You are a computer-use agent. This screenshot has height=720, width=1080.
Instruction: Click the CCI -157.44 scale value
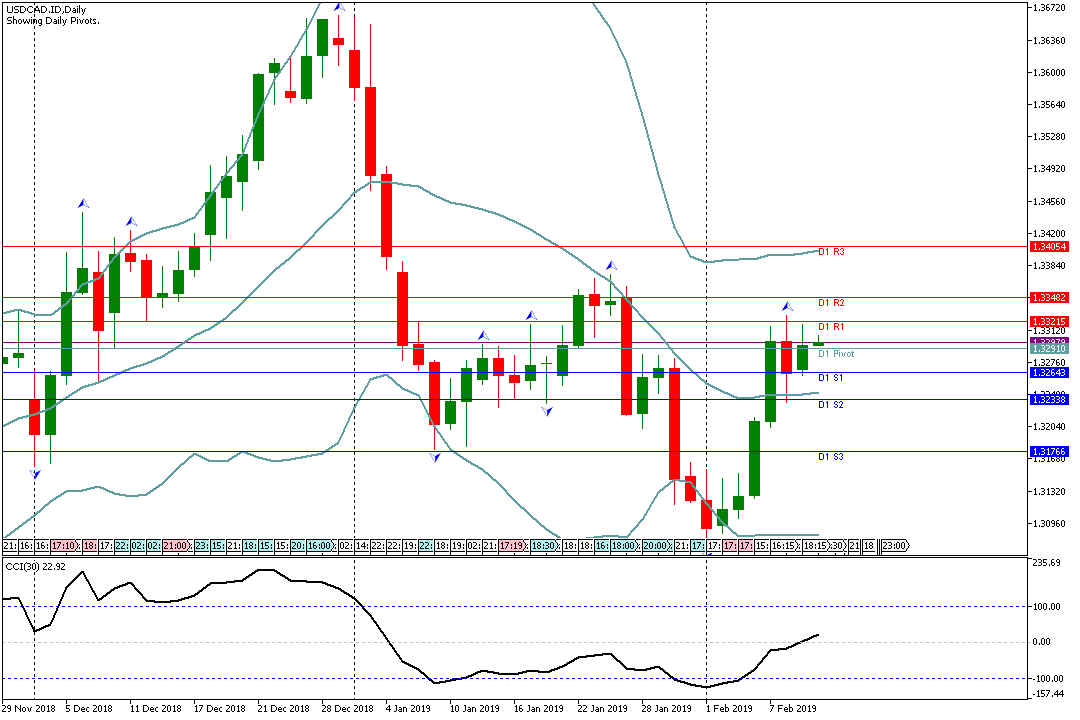click(x=1048, y=695)
